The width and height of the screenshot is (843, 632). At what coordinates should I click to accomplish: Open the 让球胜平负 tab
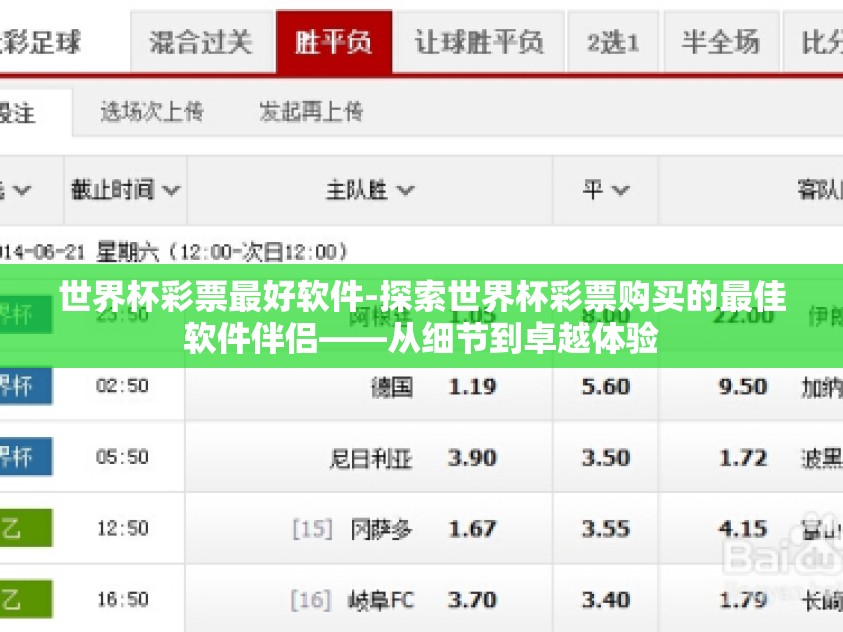coord(479,42)
